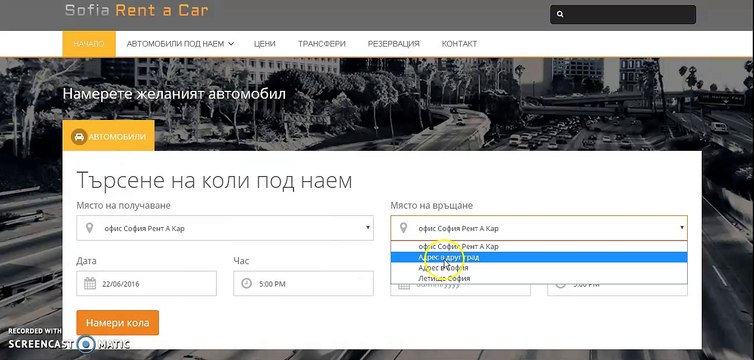Screen dimensions: 754x360
Task: Open the Място на получаване dropdown
Action: tap(225, 228)
